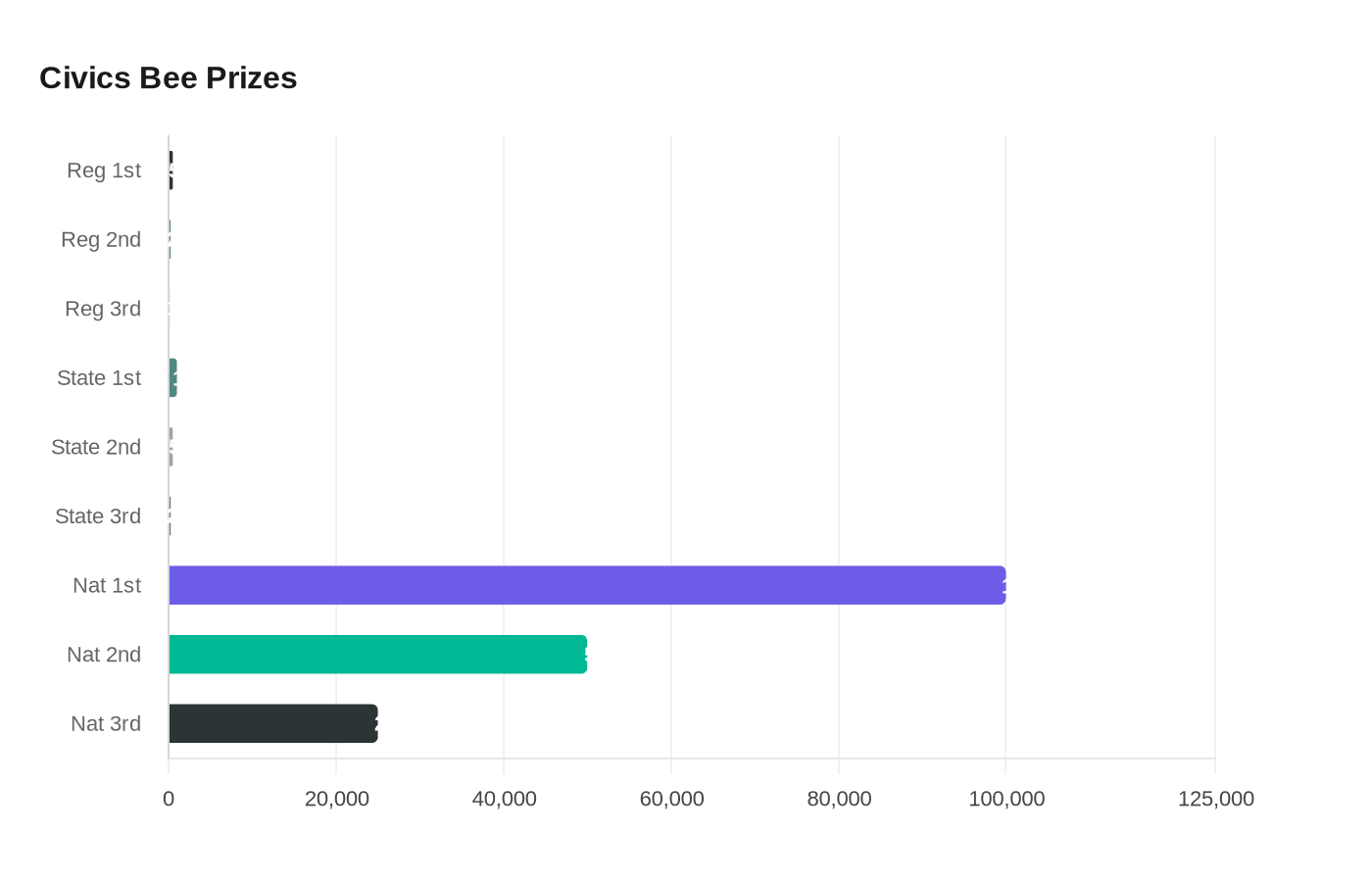The image size is (1372, 882).
Task: Click the Reg 3rd category label
Action: 103,309
